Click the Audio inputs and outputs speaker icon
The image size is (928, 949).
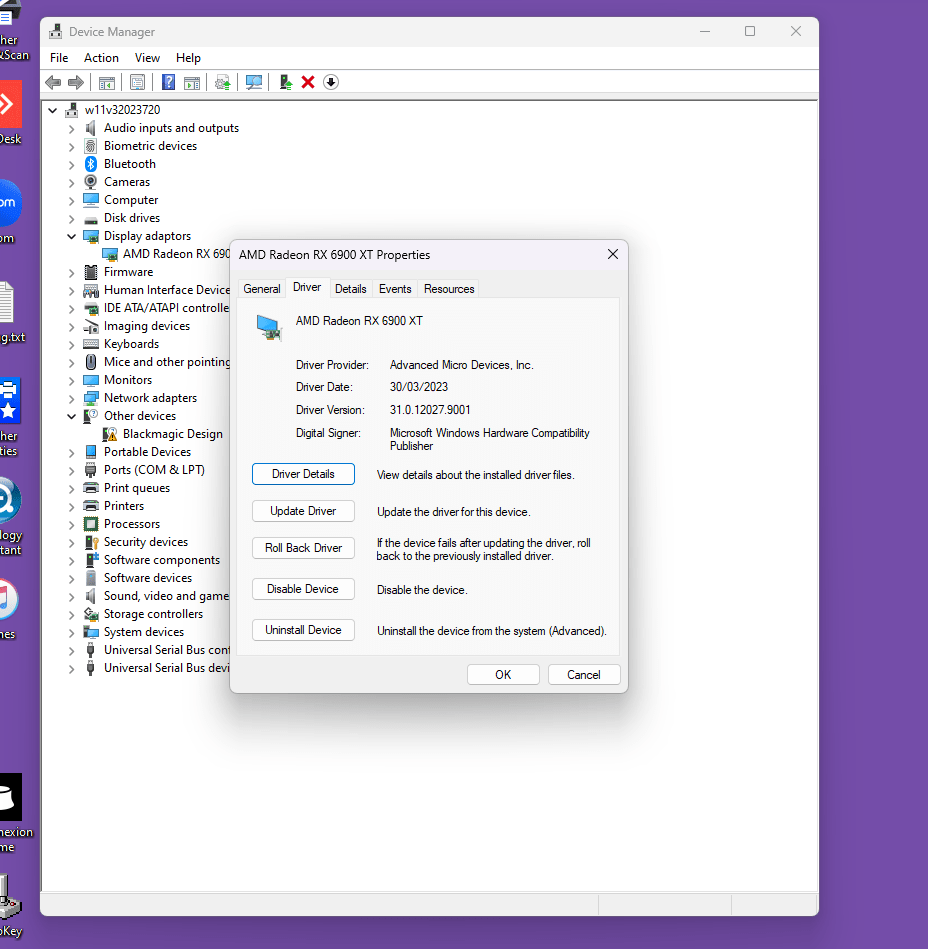pyautogui.click(x=91, y=128)
